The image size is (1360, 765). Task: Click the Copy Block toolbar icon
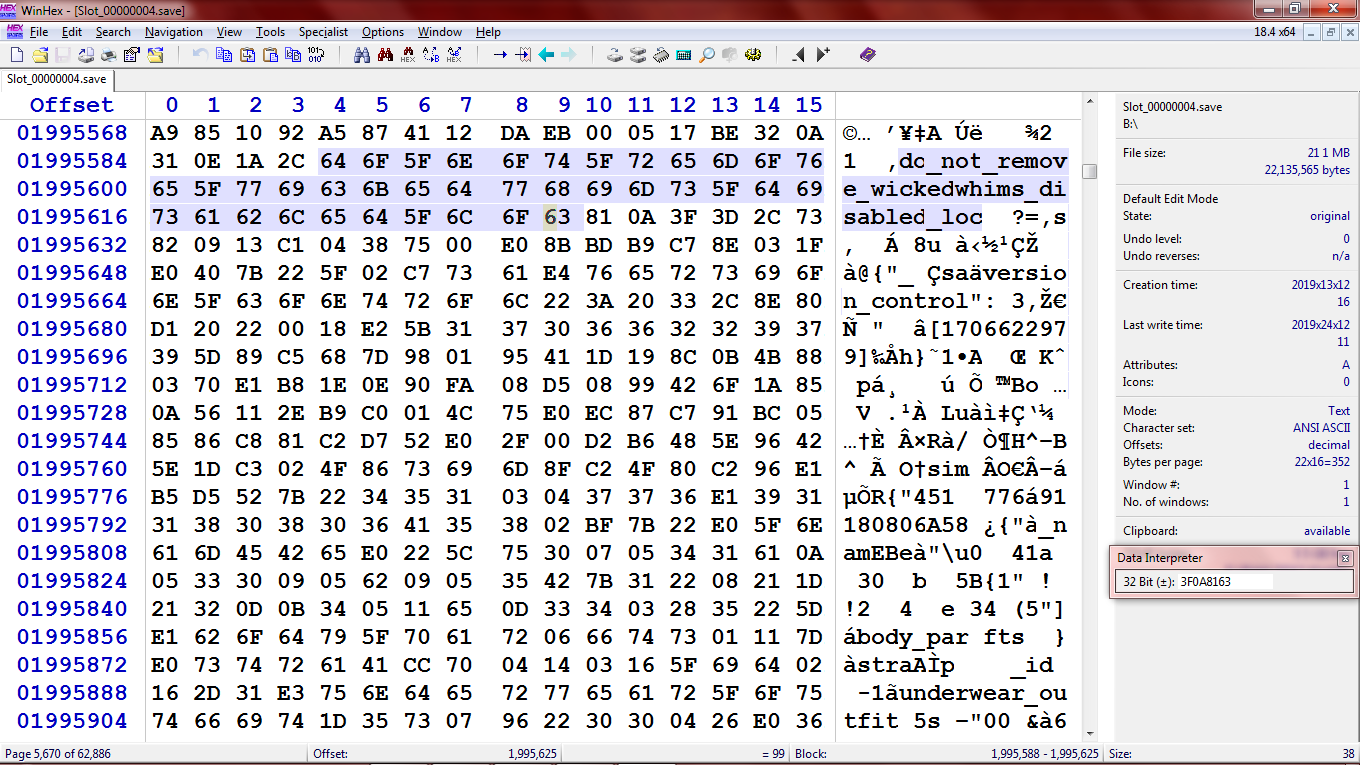click(x=224, y=55)
